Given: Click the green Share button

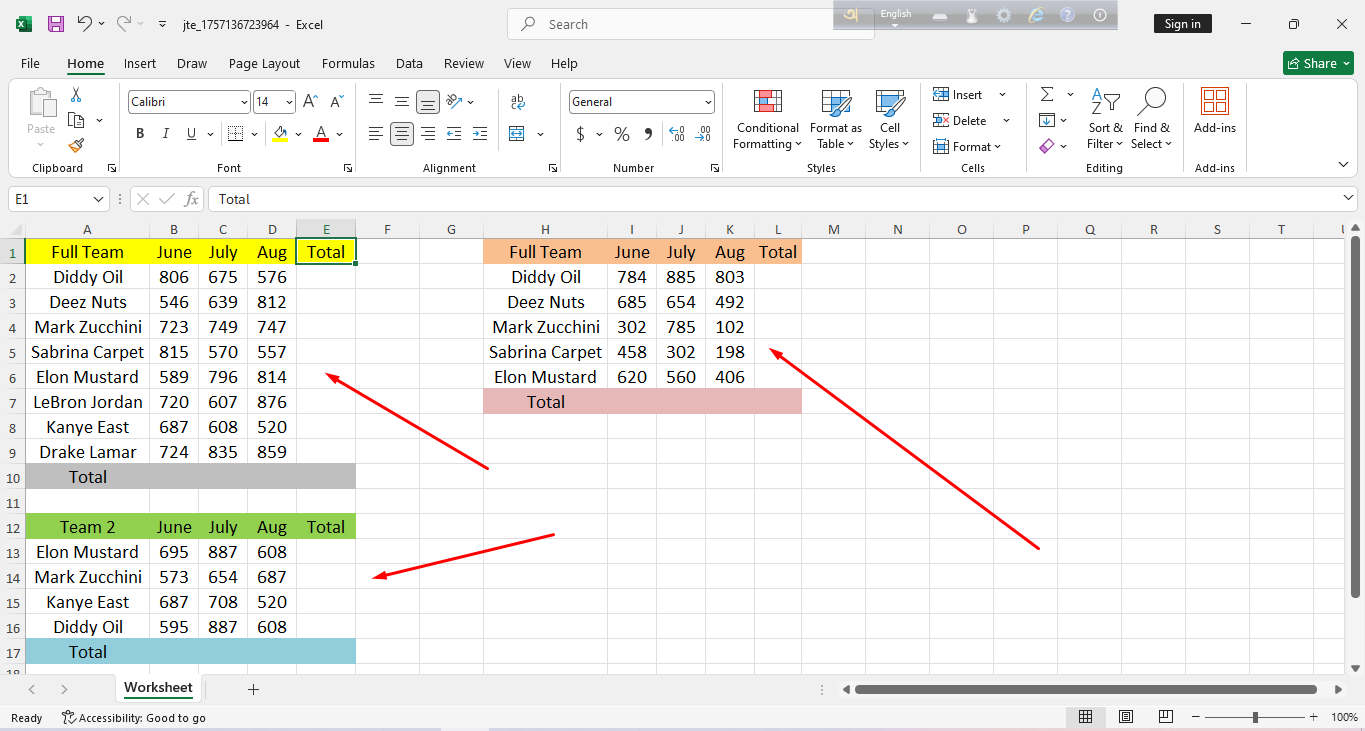Looking at the screenshot, I should tap(1318, 63).
